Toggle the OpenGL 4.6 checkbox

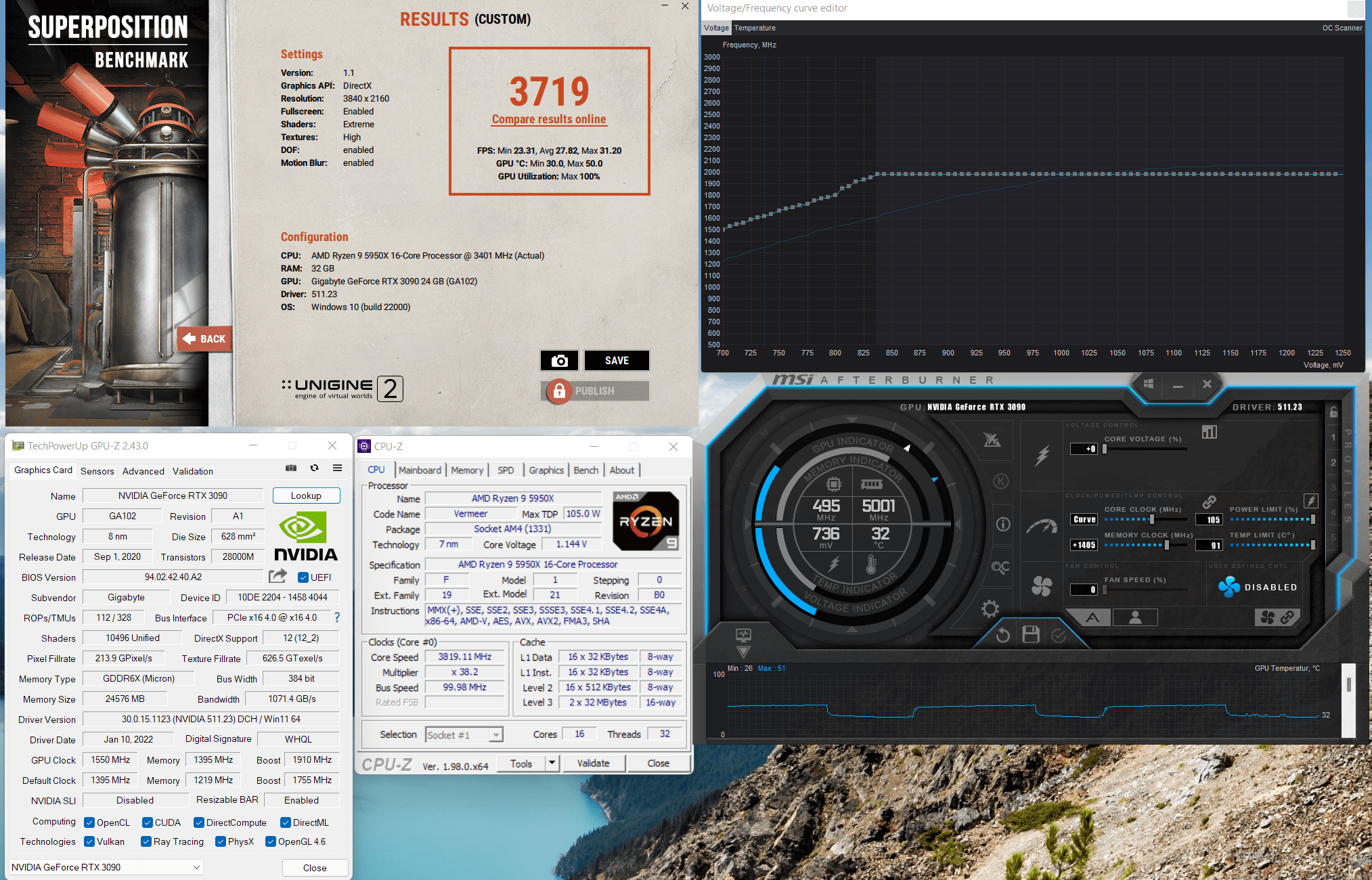271,841
